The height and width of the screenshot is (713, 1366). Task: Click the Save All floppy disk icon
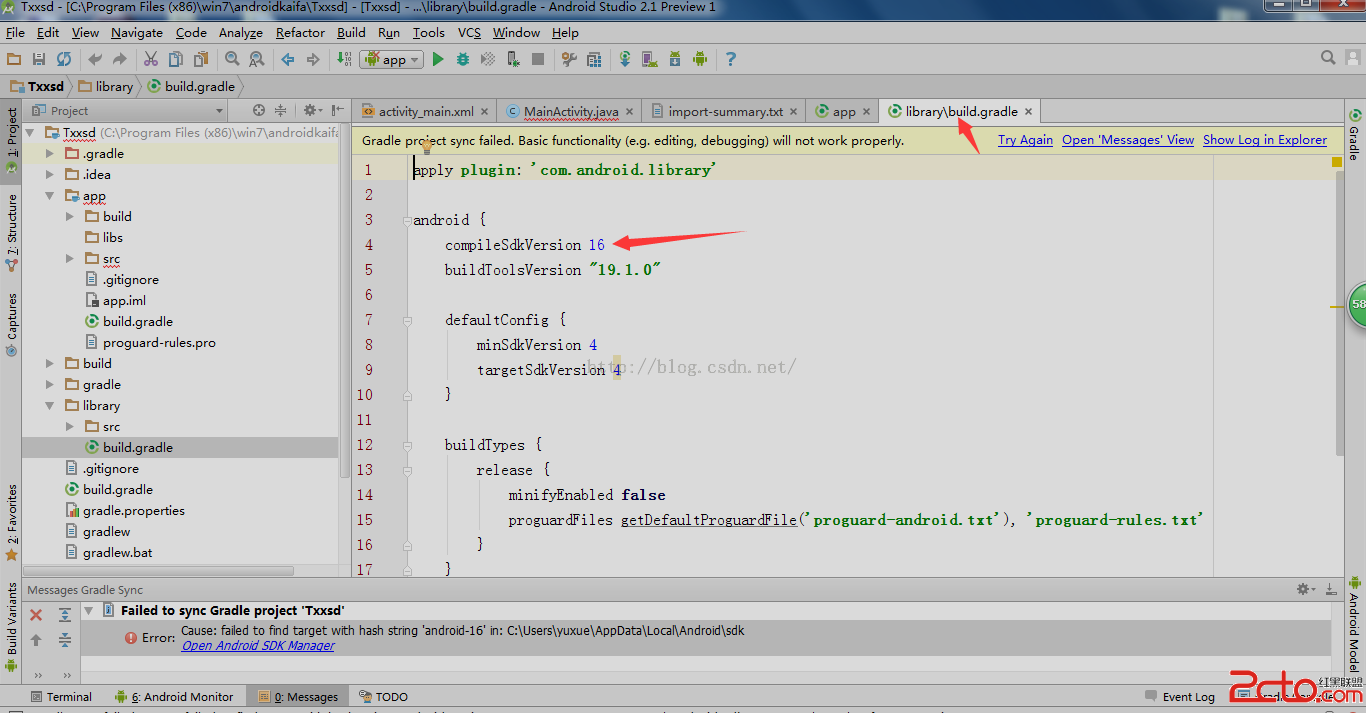point(39,60)
